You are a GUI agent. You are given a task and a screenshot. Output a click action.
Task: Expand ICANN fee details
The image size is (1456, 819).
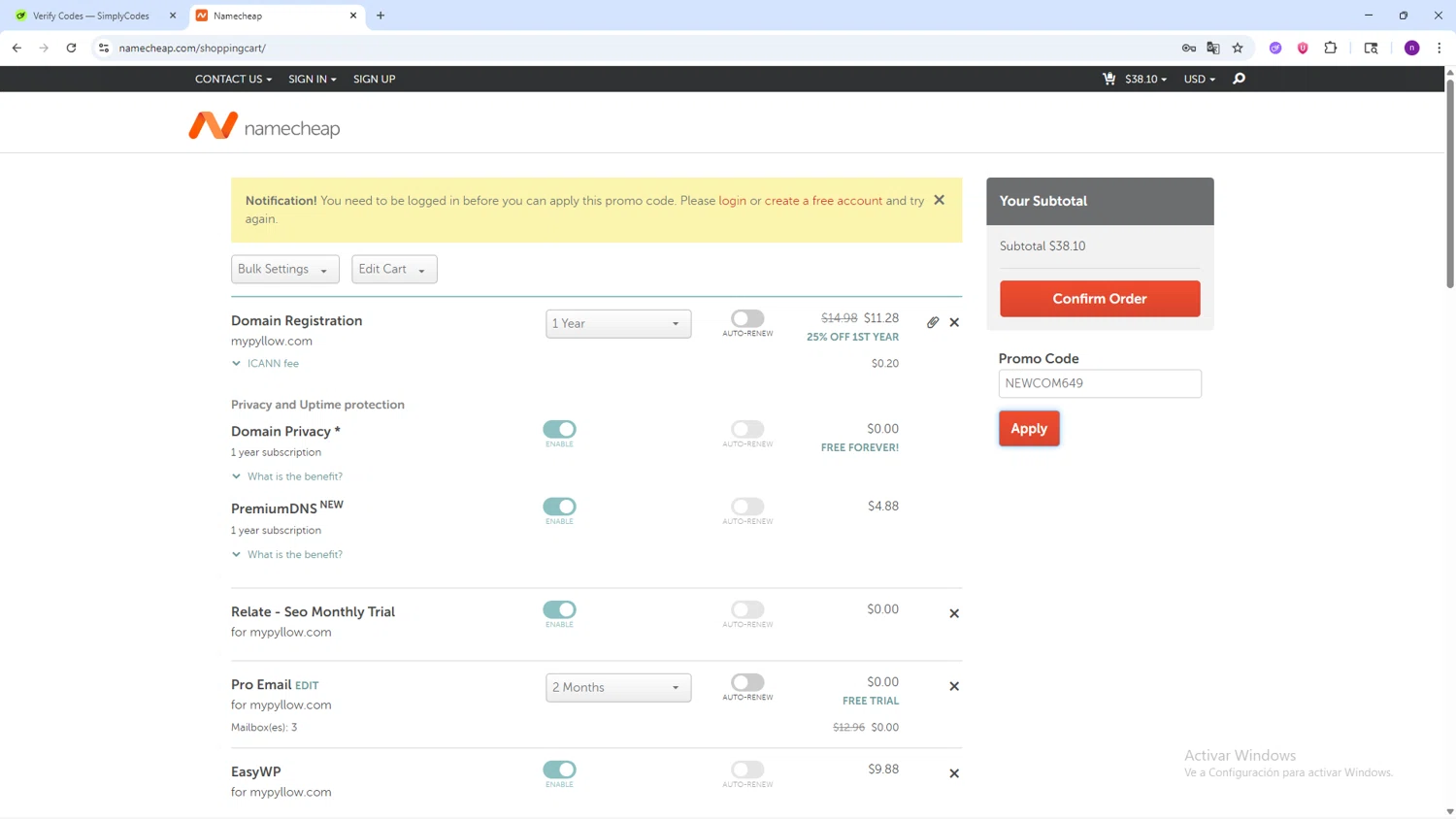[265, 363]
